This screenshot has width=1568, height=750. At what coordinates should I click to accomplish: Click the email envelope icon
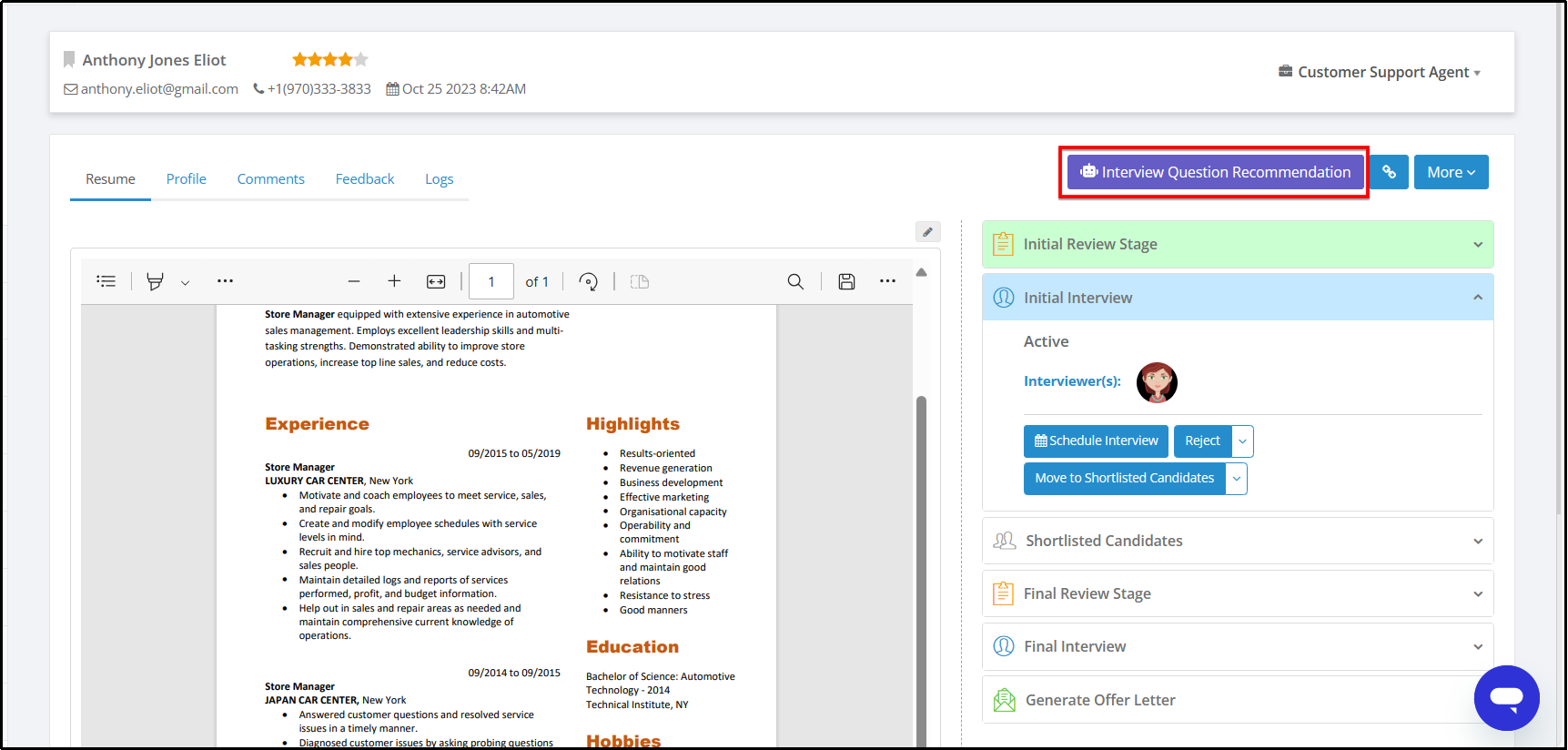(70, 89)
